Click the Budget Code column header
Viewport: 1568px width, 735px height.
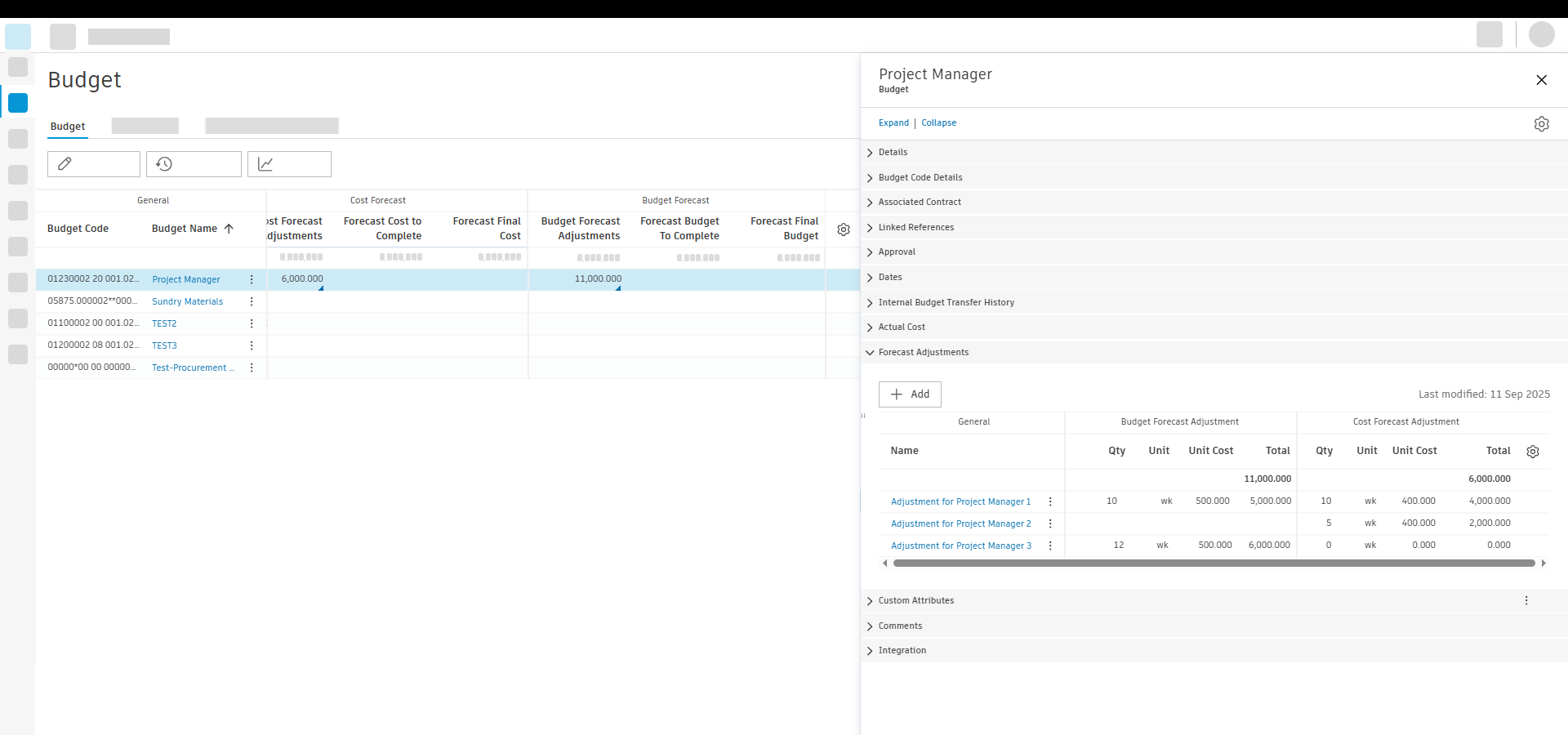[x=78, y=229]
